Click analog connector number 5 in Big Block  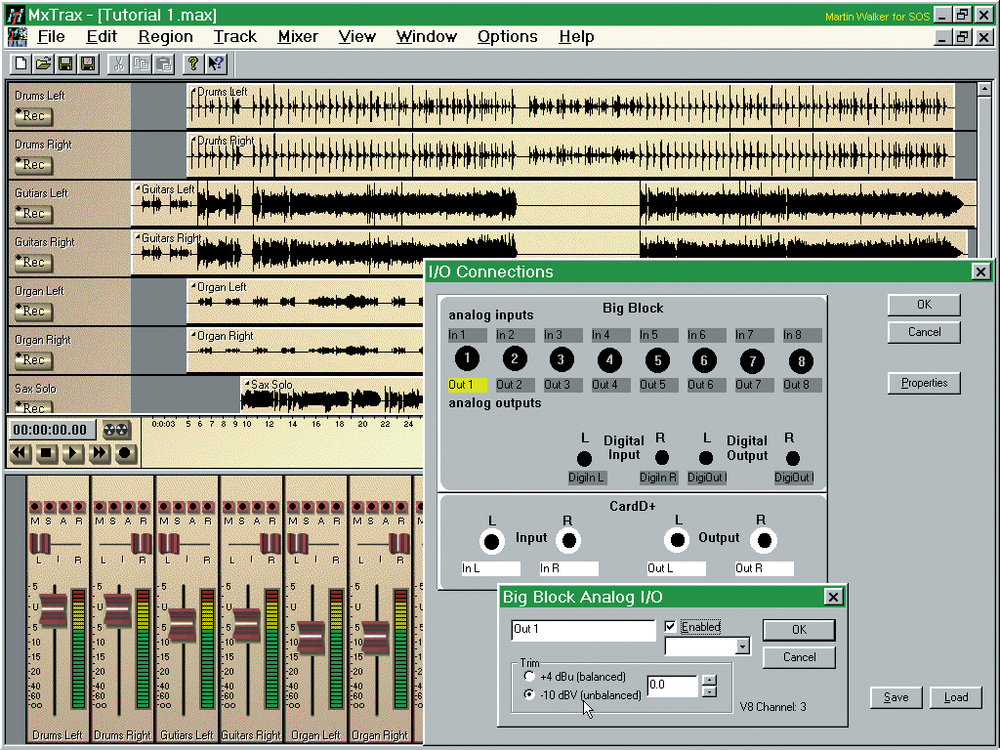(657, 360)
